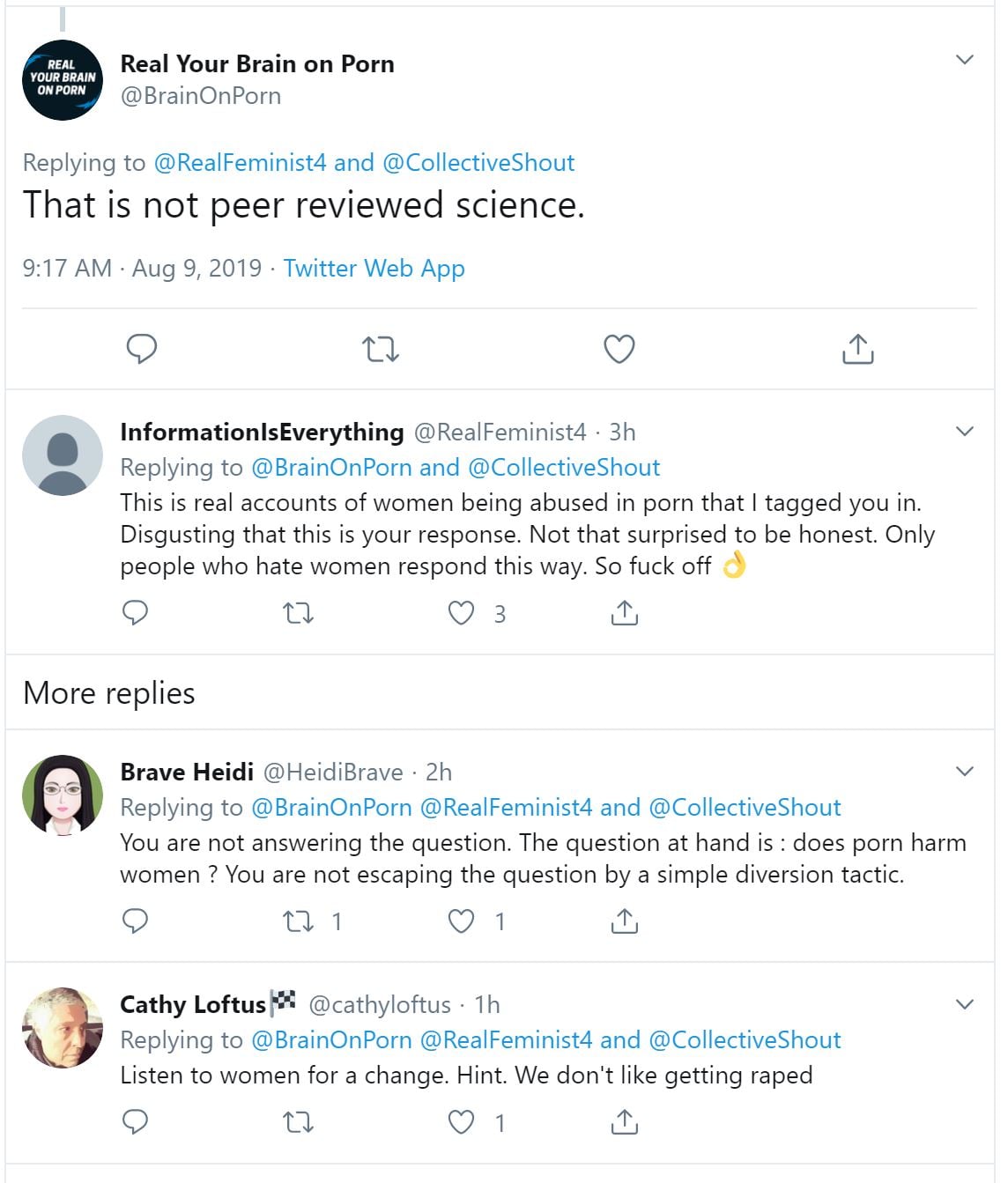1008x1183 pixels.
Task: Retweet the InformationIsEverything reply
Action: pyautogui.click(x=298, y=613)
